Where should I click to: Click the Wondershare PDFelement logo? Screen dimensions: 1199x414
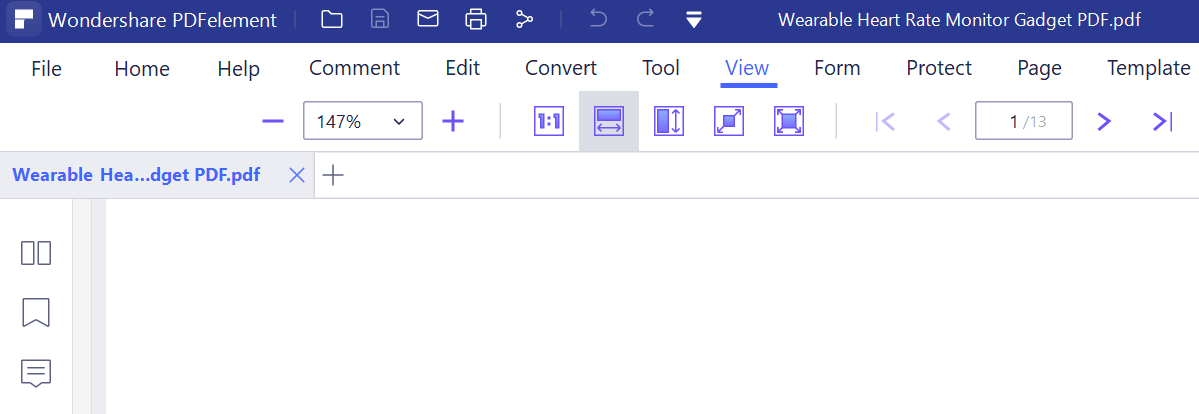coord(24,20)
